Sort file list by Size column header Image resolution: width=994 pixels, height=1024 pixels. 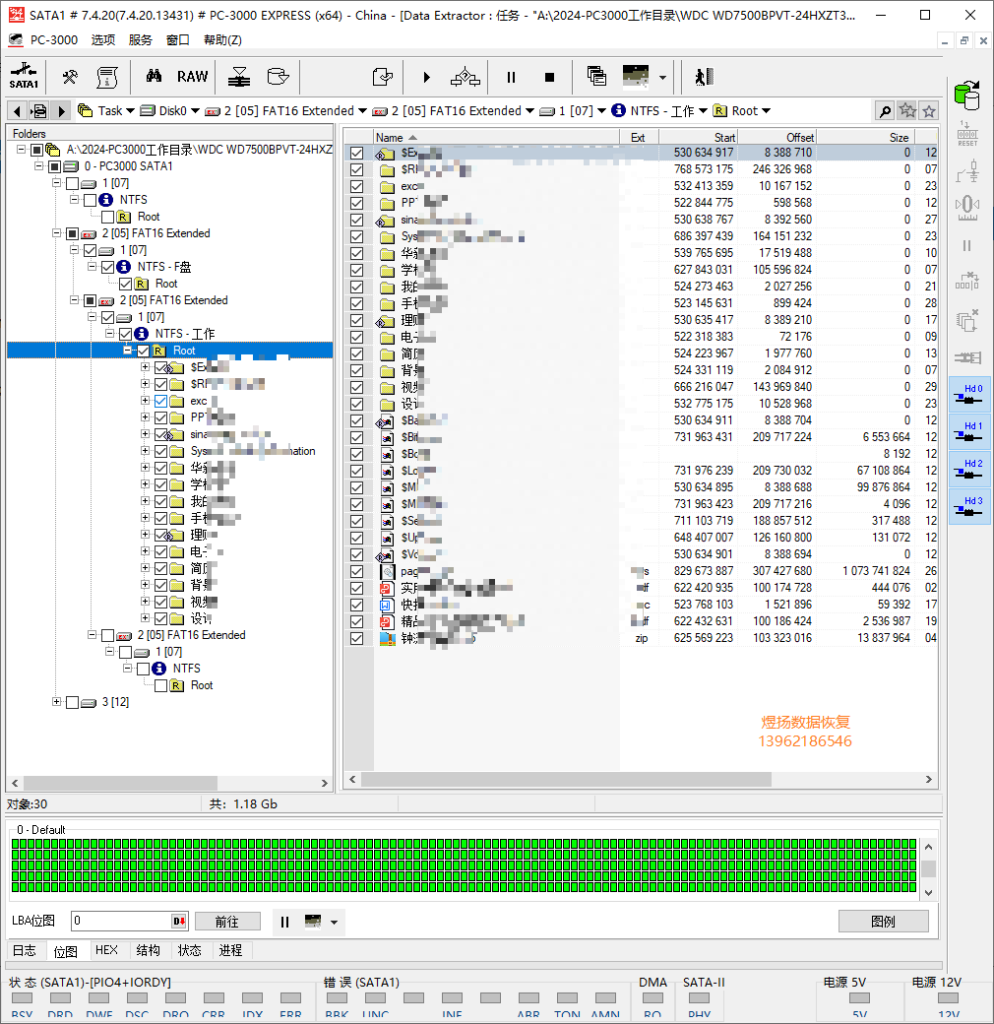pos(865,137)
